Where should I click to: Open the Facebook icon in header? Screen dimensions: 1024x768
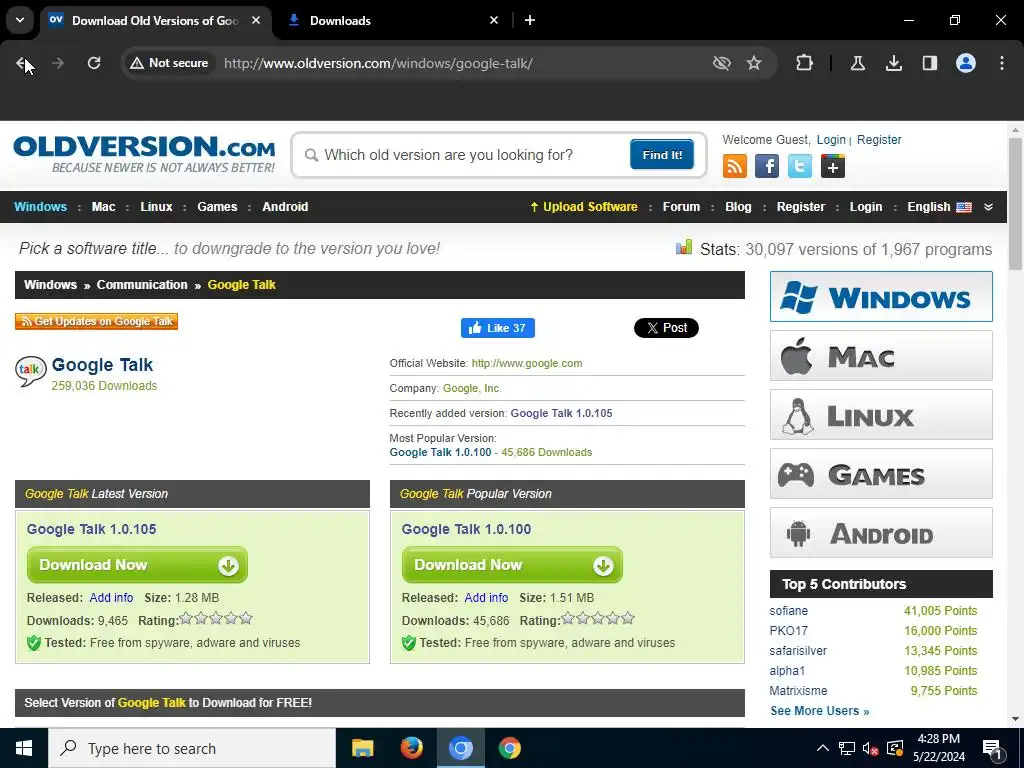click(767, 167)
